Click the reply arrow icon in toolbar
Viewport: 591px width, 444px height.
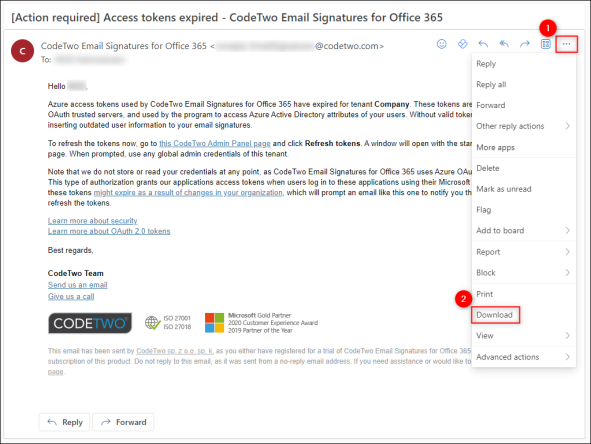pyautogui.click(x=483, y=44)
